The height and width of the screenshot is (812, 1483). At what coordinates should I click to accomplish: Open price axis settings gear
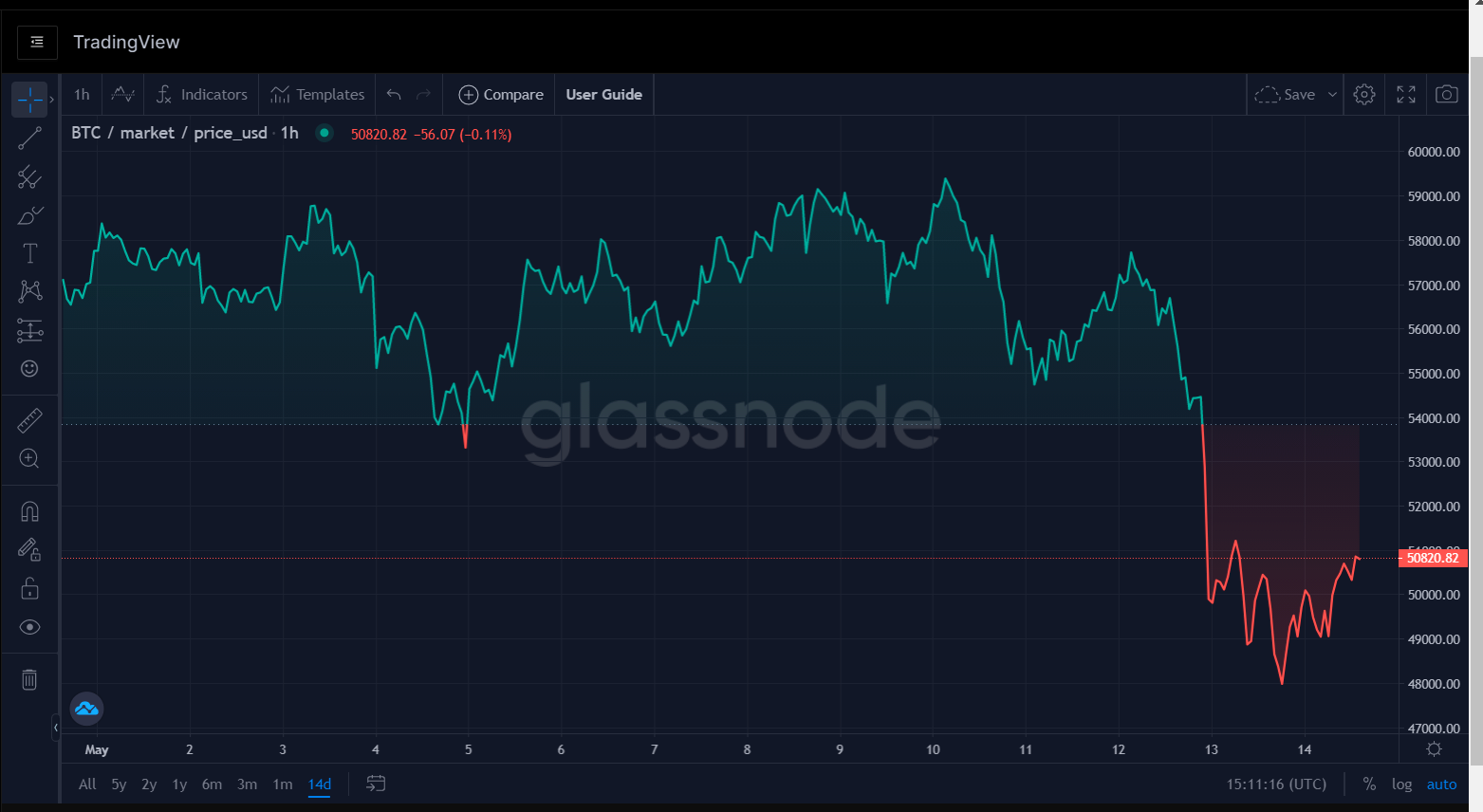tap(1434, 749)
